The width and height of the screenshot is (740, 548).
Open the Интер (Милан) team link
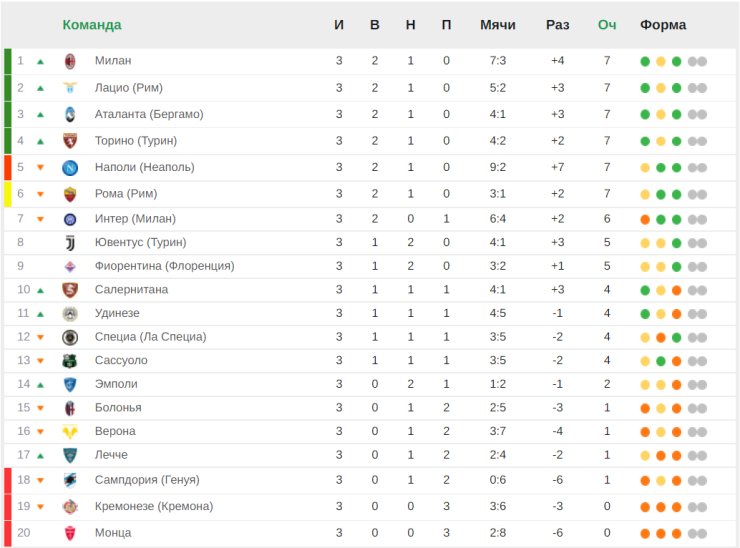(x=135, y=219)
